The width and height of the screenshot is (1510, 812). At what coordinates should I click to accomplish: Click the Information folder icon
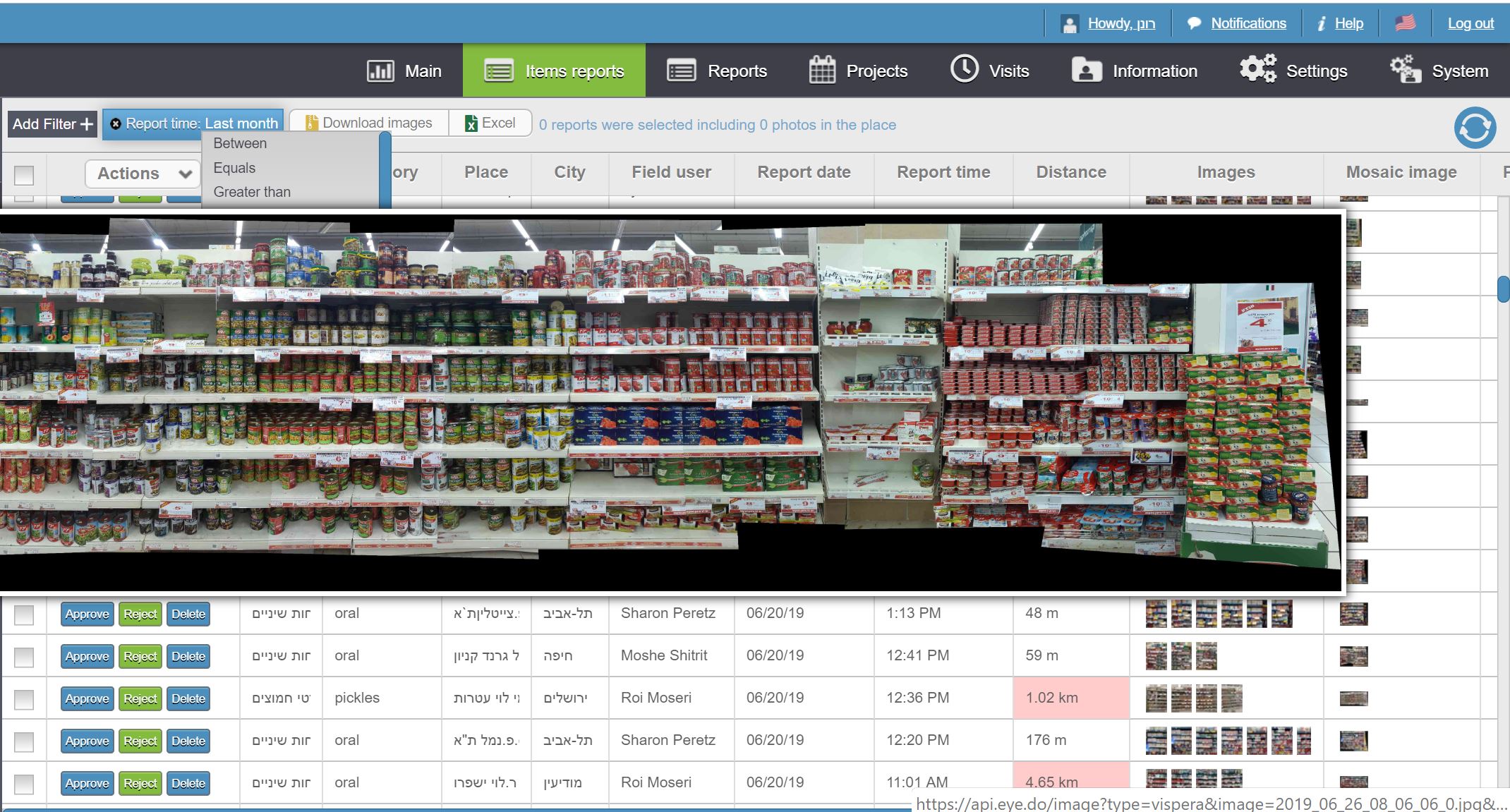tap(1087, 70)
